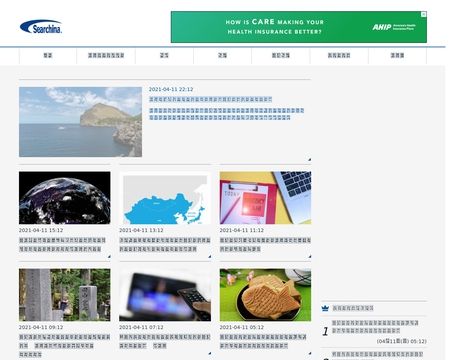This screenshot has width=450, height=360.
Task: Open the blue Asia map thumbnail
Action: 165,198
